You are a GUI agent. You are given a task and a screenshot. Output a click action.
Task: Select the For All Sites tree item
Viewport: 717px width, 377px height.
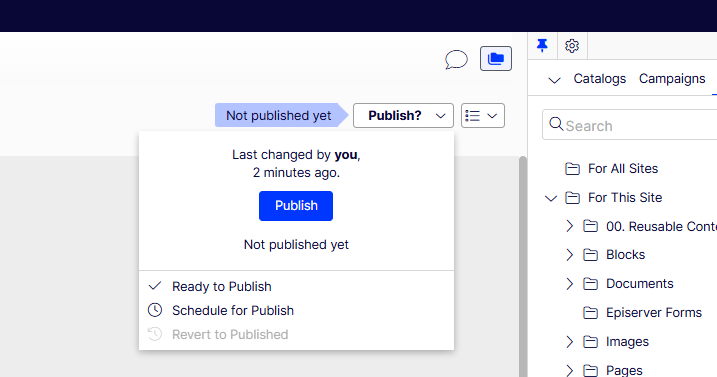[623, 169]
